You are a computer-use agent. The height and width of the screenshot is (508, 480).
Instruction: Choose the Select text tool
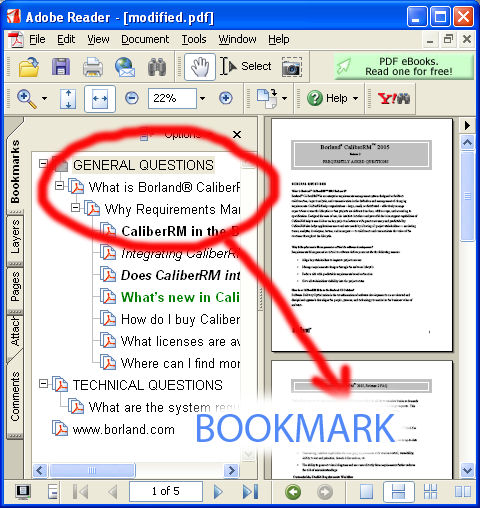(x=246, y=66)
